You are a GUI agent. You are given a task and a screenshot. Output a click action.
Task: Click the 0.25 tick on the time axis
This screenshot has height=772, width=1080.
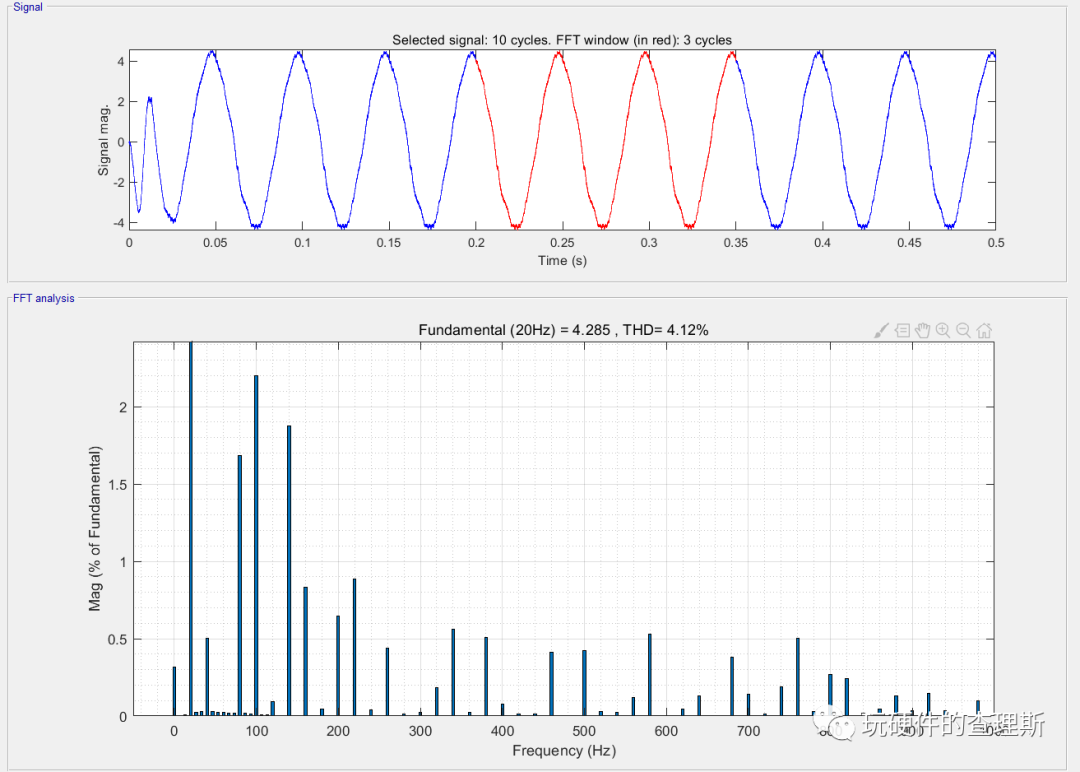(x=562, y=242)
